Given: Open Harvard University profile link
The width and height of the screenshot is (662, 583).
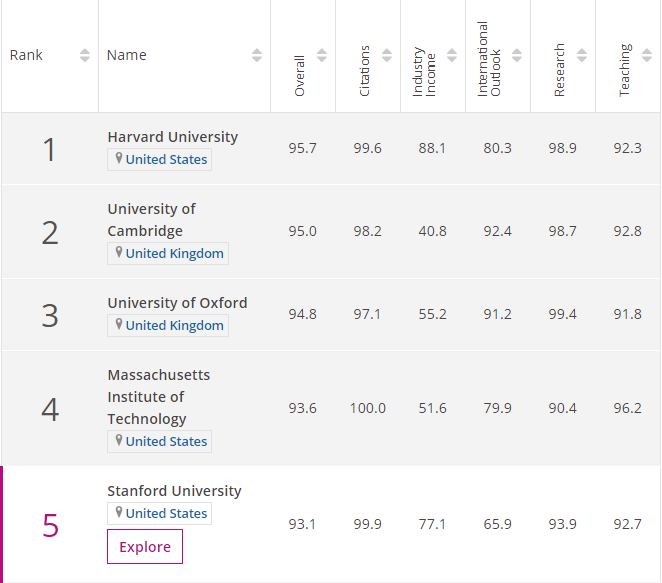Looking at the screenshot, I should coord(173,136).
